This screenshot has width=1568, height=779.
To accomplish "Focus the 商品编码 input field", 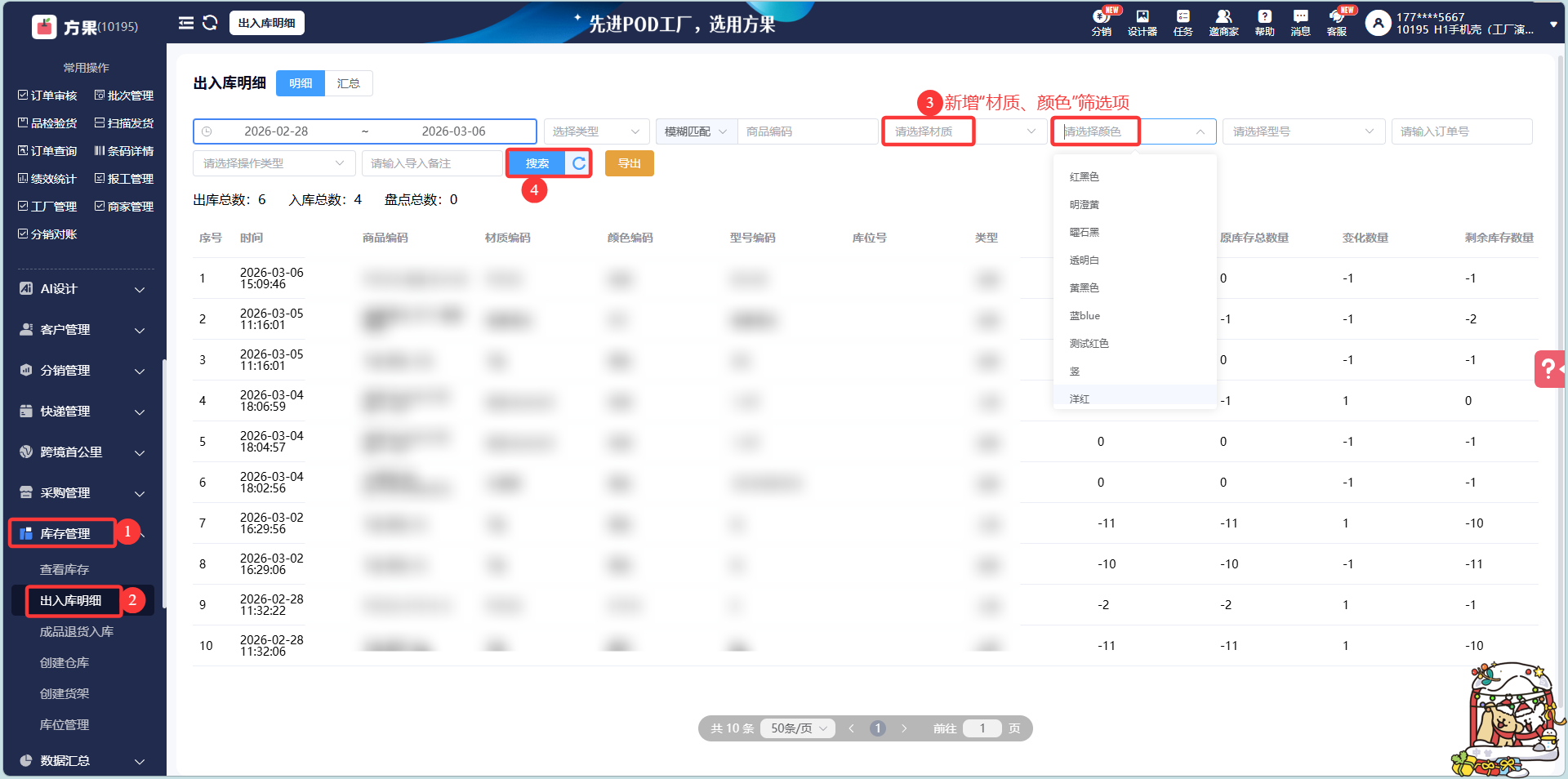I will click(808, 131).
